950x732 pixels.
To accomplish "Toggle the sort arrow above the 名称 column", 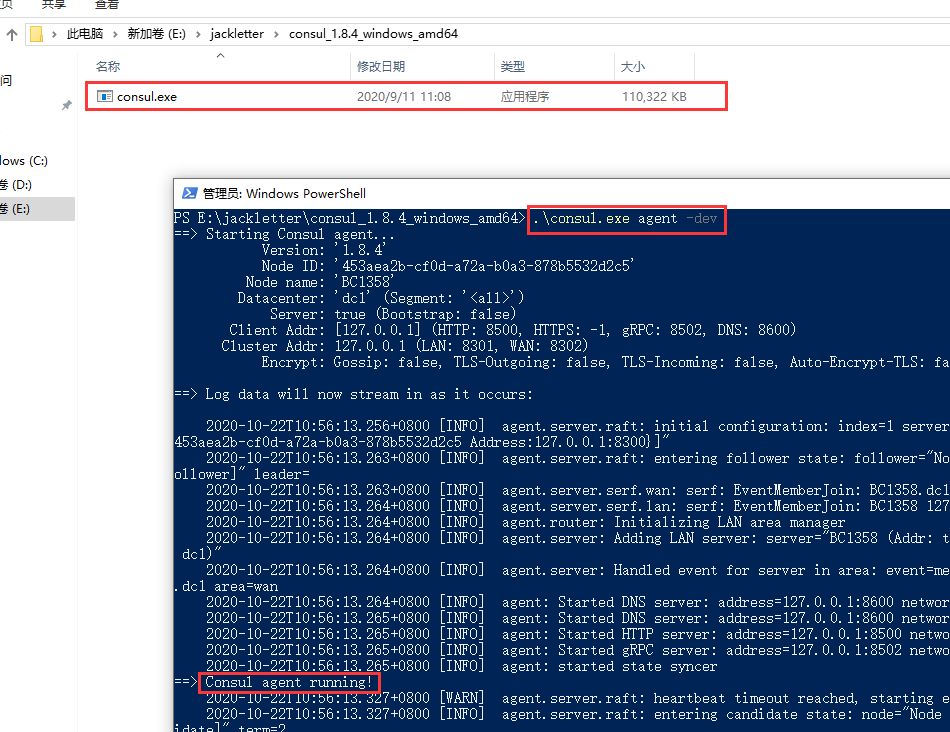I will [x=221, y=56].
